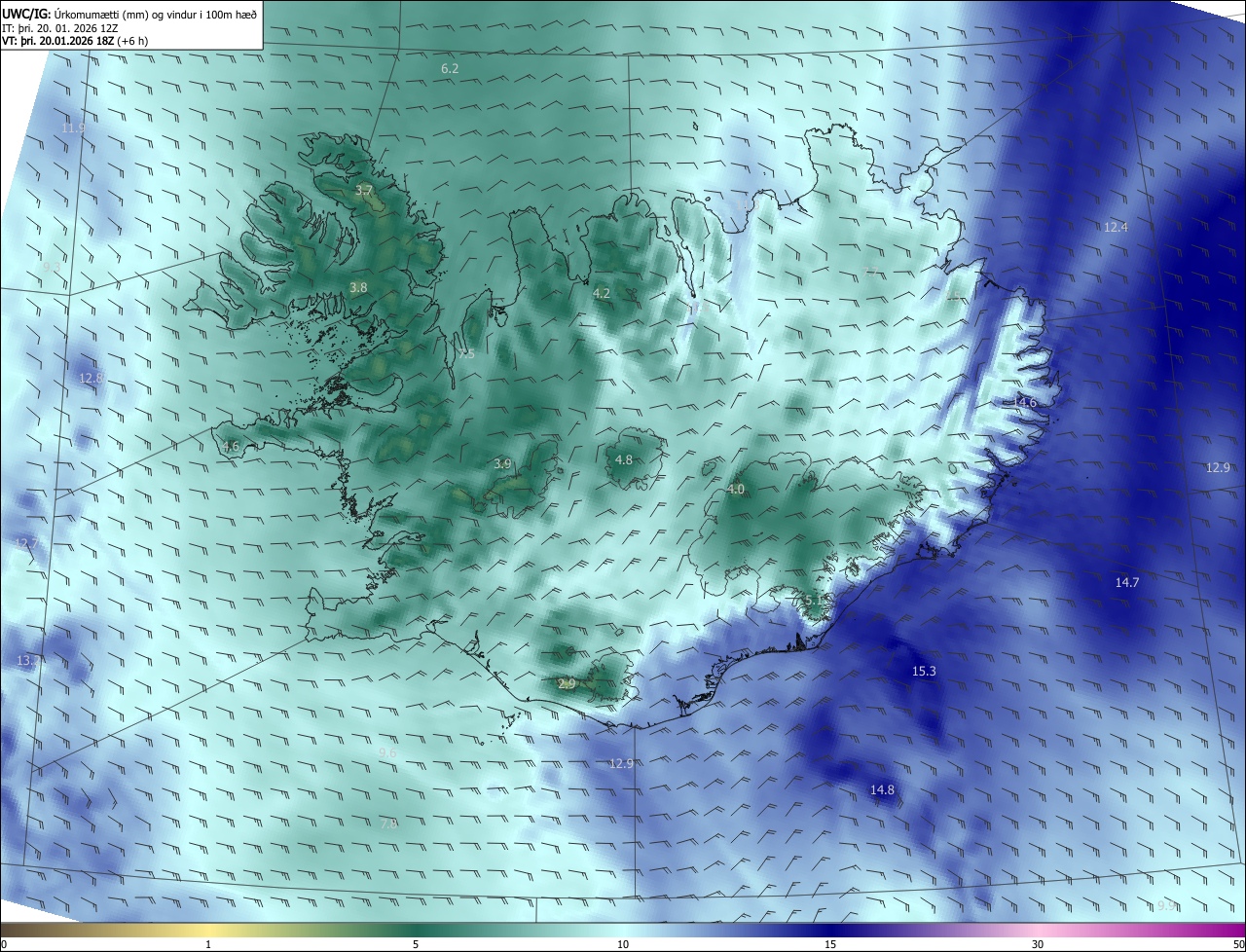Image resolution: width=1246 pixels, height=952 pixels.
Task: Click the 9.6 value label
Action: (x=387, y=752)
